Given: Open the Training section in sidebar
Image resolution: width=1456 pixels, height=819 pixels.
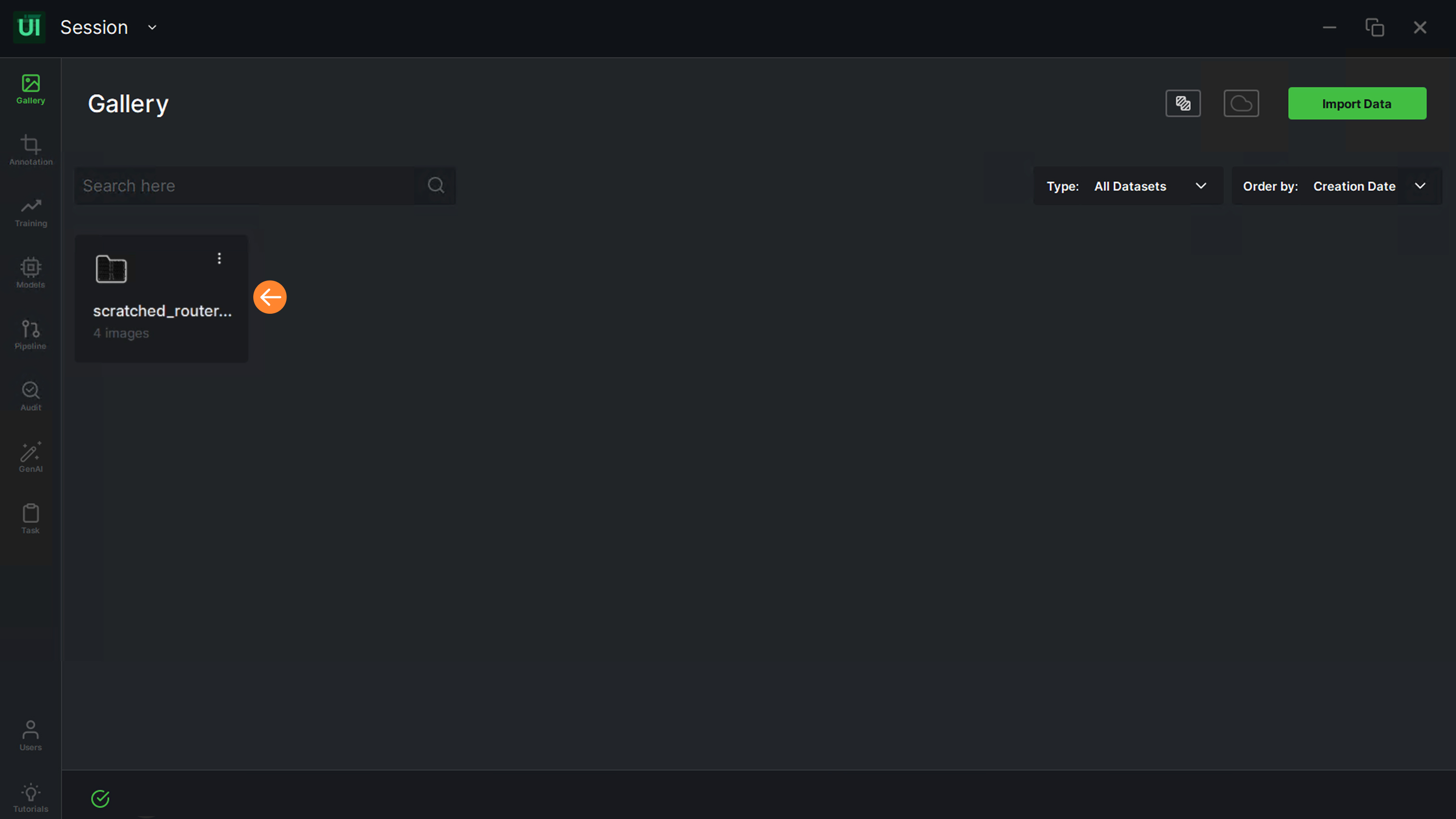Looking at the screenshot, I should [x=30, y=212].
